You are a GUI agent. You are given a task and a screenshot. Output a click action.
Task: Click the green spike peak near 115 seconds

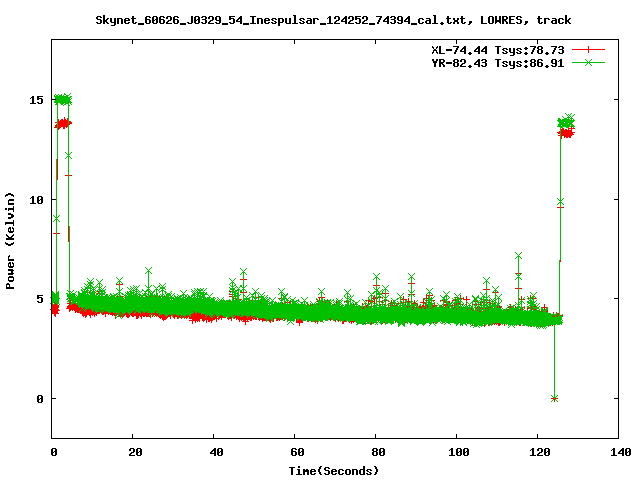pyautogui.click(x=518, y=256)
